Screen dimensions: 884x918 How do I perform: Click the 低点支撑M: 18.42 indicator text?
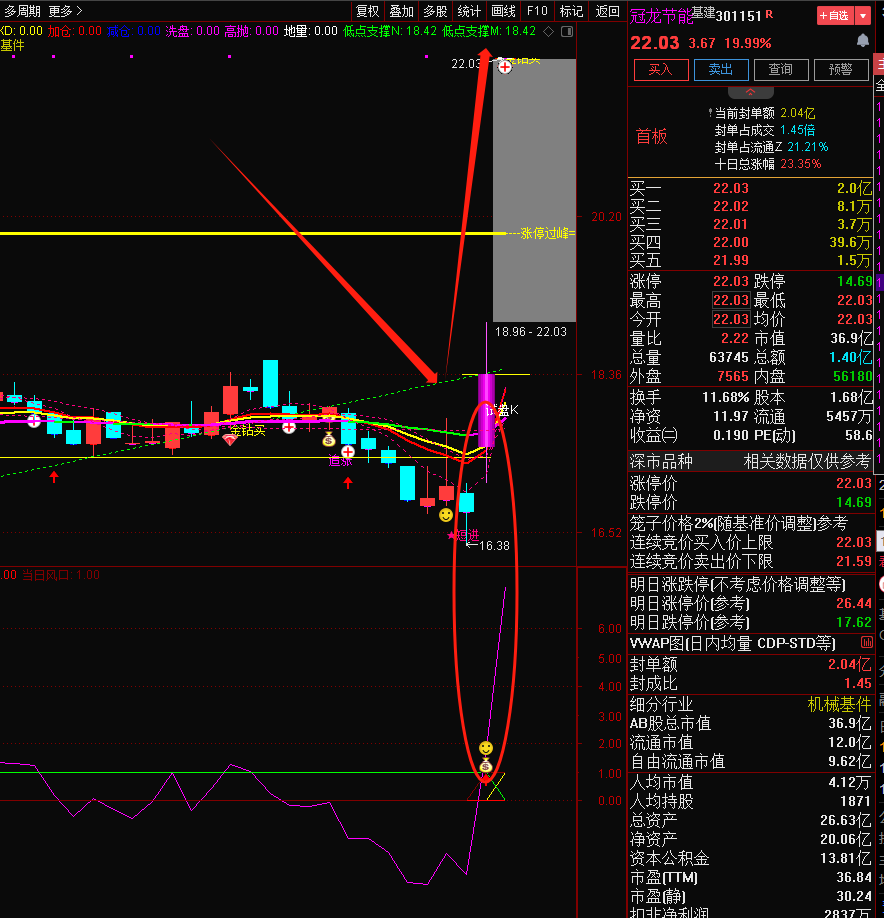click(x=489, y=31)
